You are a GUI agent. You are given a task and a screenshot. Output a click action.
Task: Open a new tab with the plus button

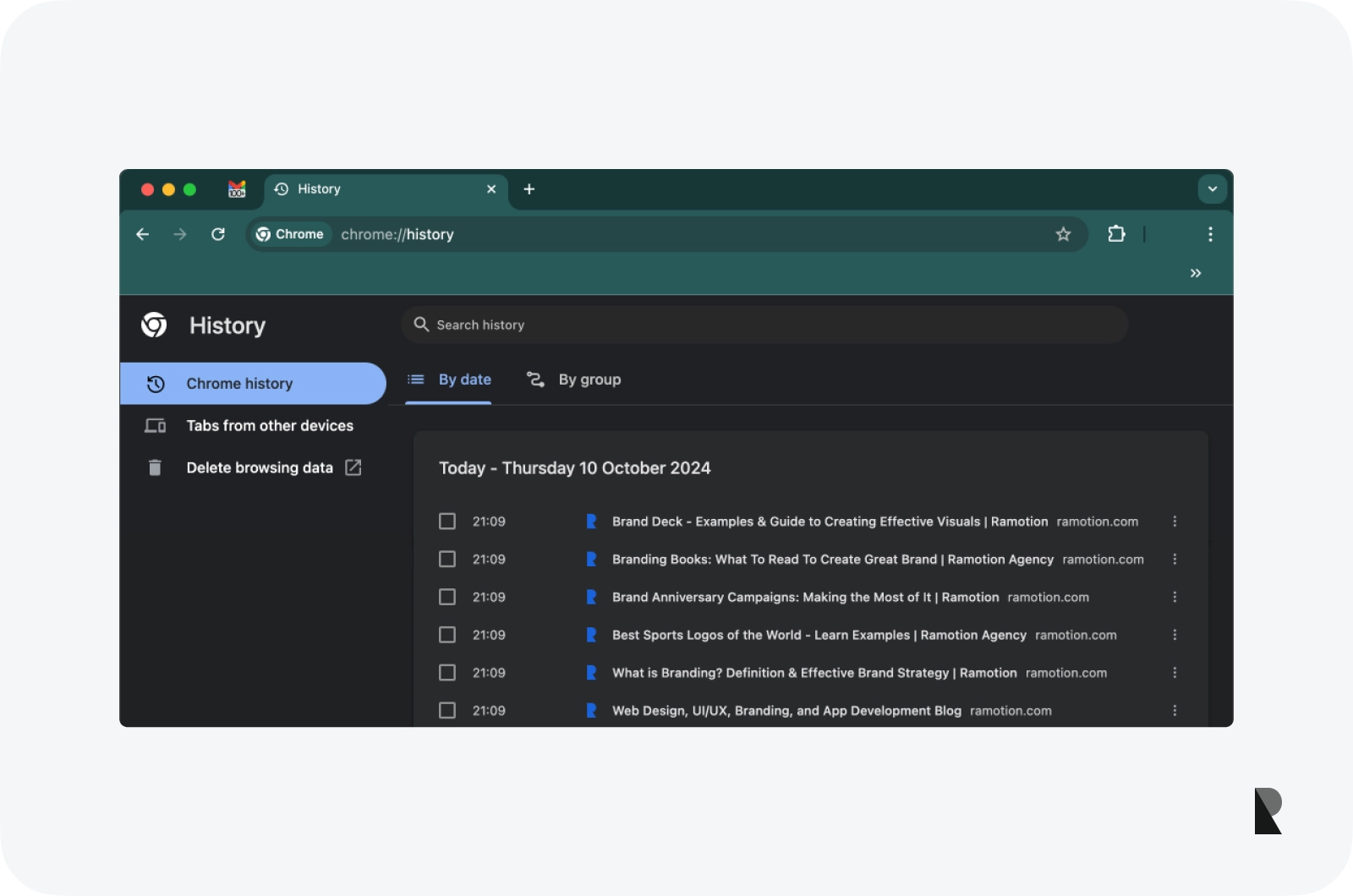529,189
